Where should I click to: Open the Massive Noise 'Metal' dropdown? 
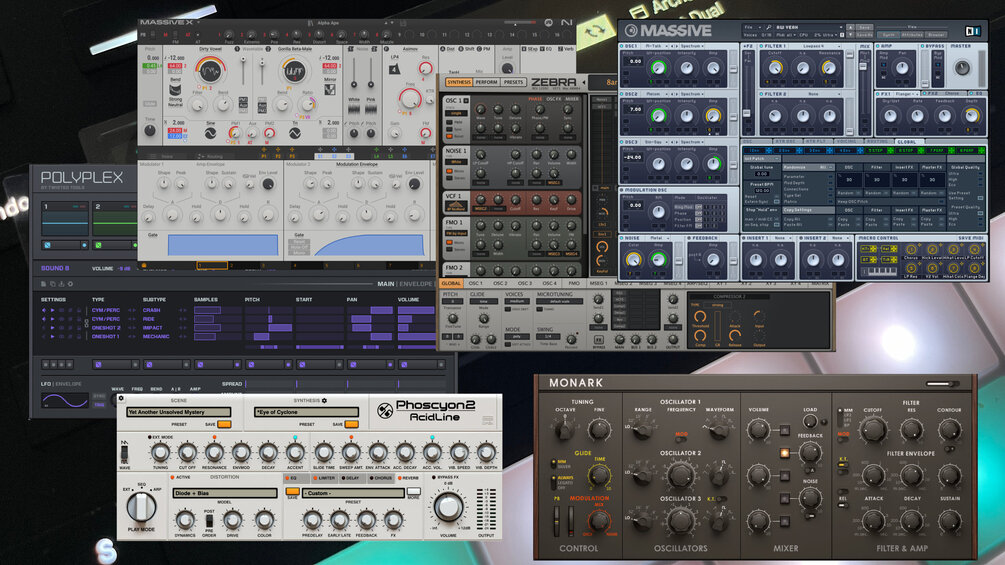[x=658, y=238]
